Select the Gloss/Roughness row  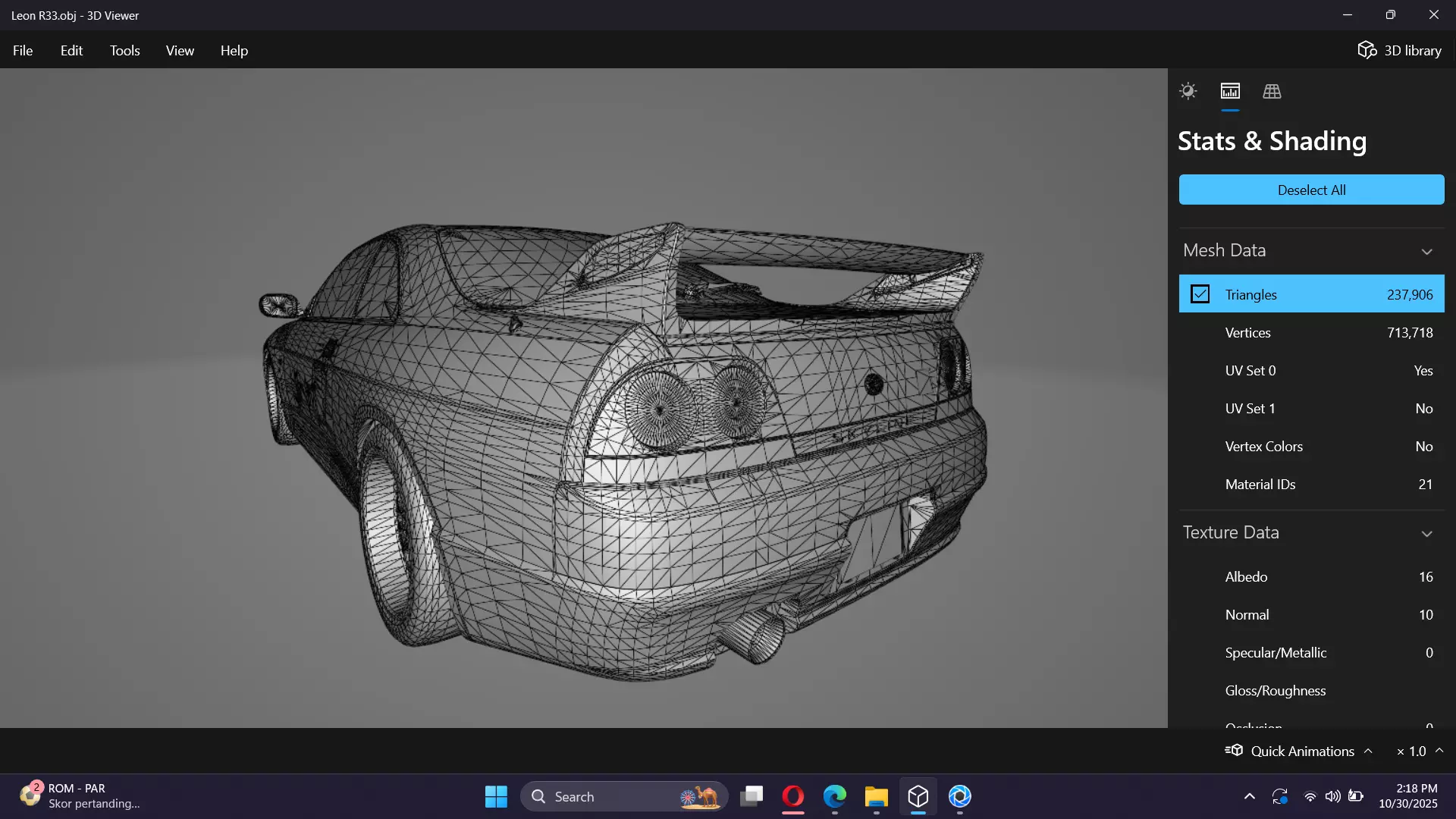coord(1311,690)
